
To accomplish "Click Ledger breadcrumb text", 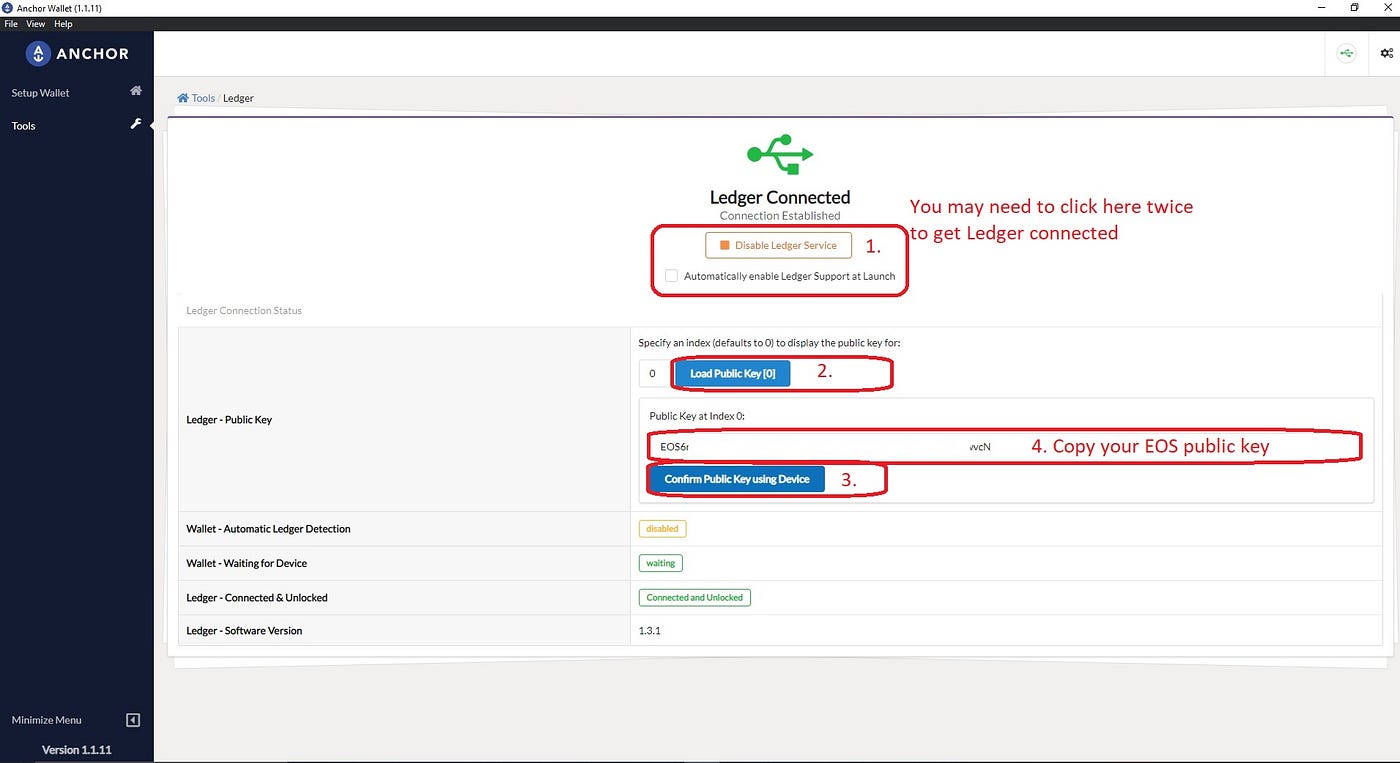I will pos(238,98).
